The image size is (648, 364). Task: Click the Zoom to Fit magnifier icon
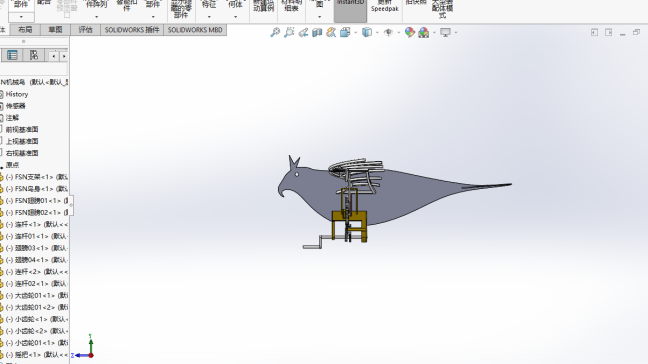point(275,32)
